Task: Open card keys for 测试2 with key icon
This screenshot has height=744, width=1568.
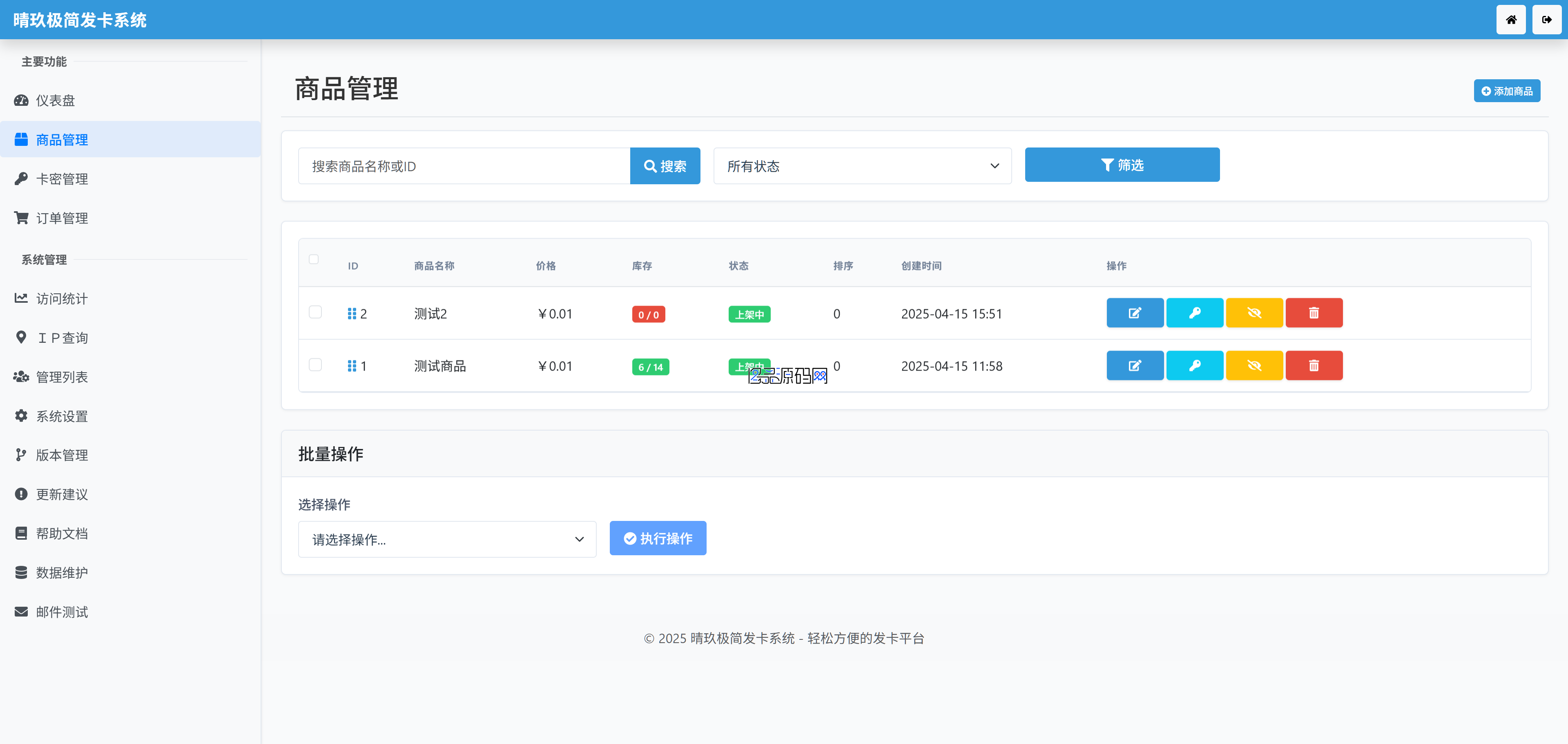Action: (x=1194, y=313)
